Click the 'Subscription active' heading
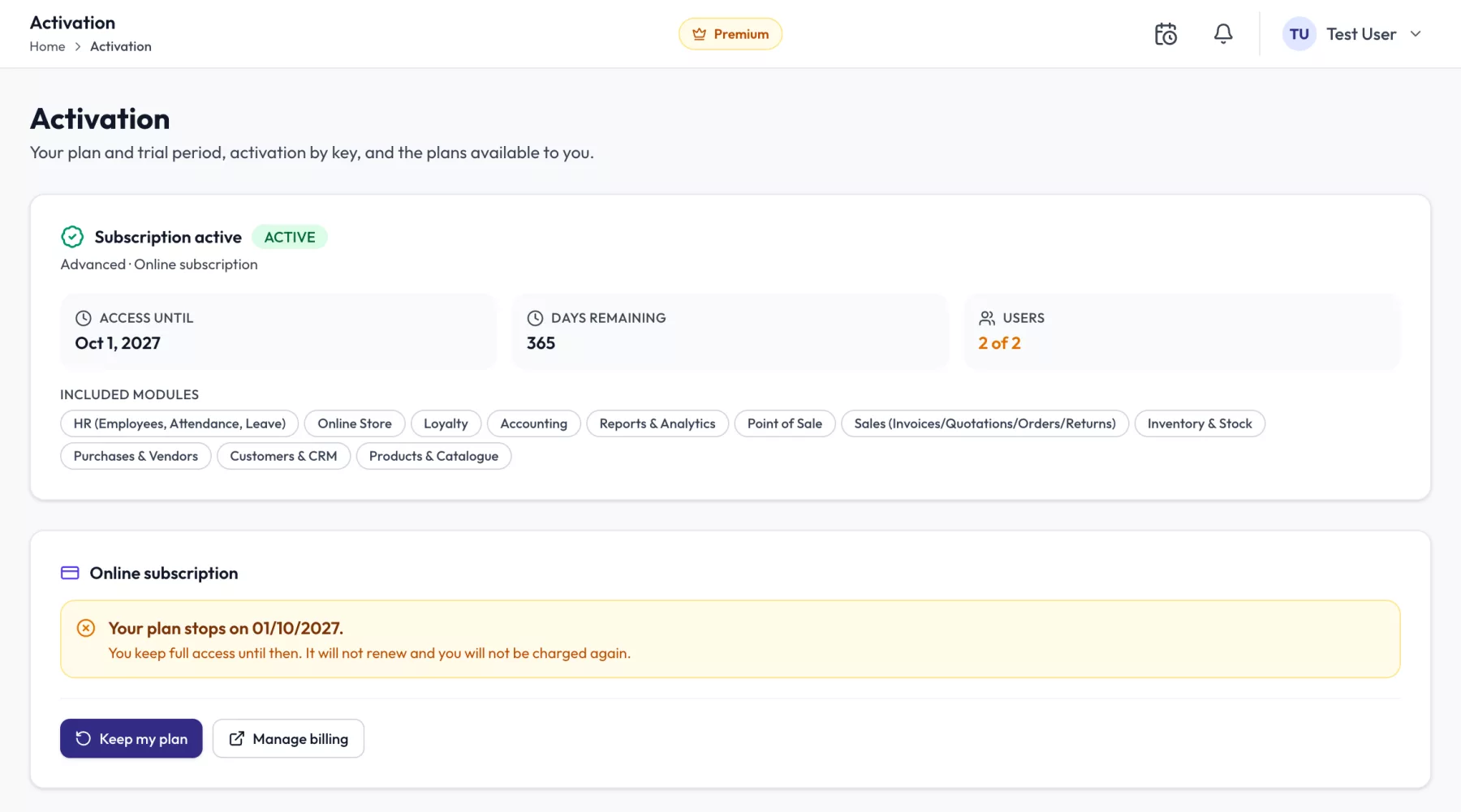 pyautogui.click(x=168, y=237)
